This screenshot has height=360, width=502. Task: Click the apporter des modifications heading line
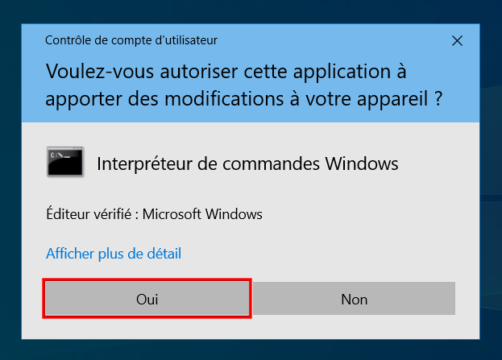pyautogui.click(x=244, y=99)
